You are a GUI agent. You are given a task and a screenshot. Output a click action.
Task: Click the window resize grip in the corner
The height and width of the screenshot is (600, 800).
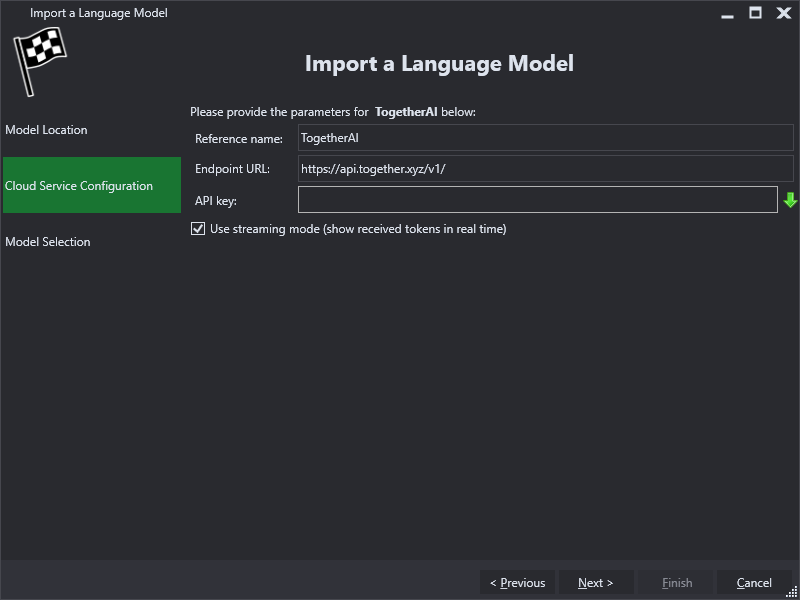coord(793,593)
